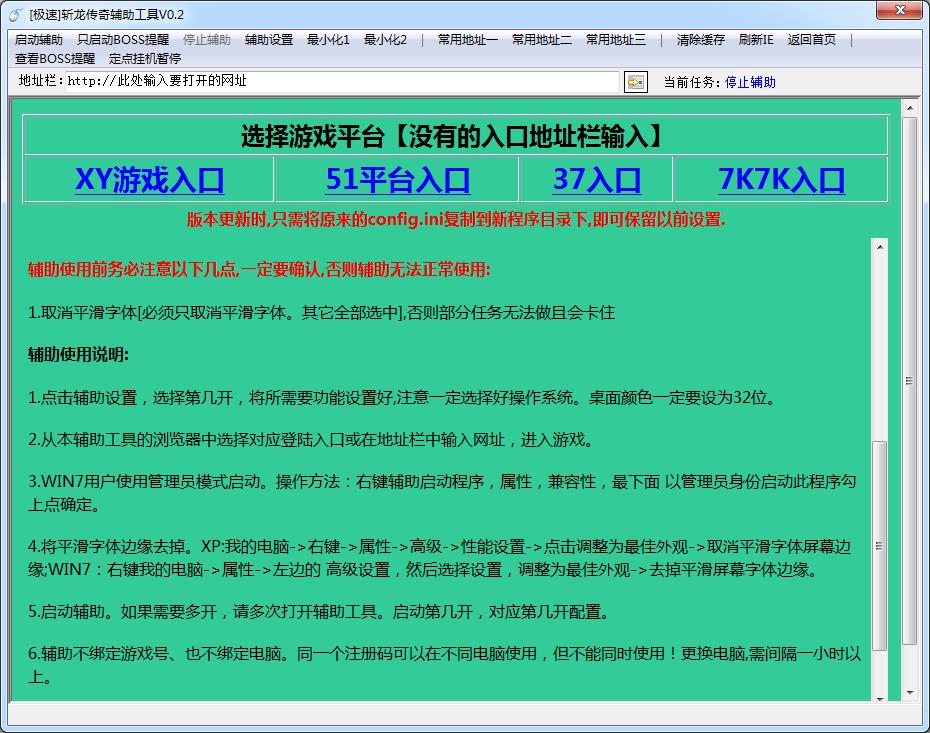
Task: Open the 常用地址二 address menu
Action: (x=542, y=40)
